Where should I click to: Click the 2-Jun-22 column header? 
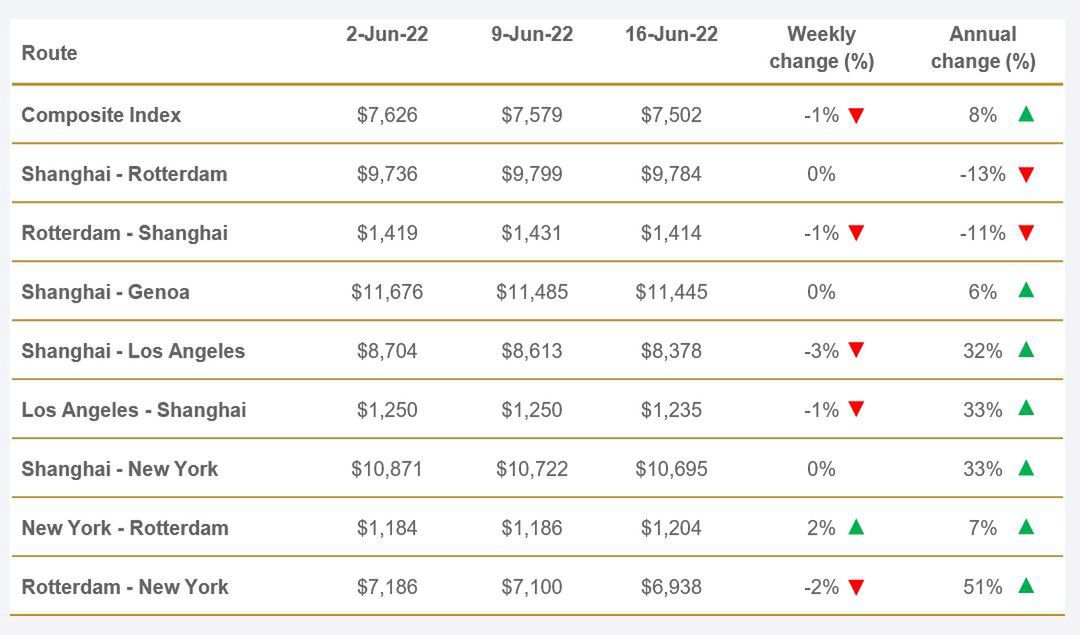pos(387,34)
